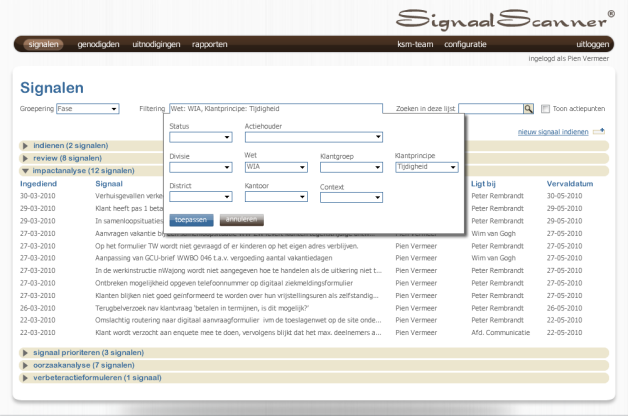
Task: Click the Ingediend date 30-03-2010
Action: [38, 196]
